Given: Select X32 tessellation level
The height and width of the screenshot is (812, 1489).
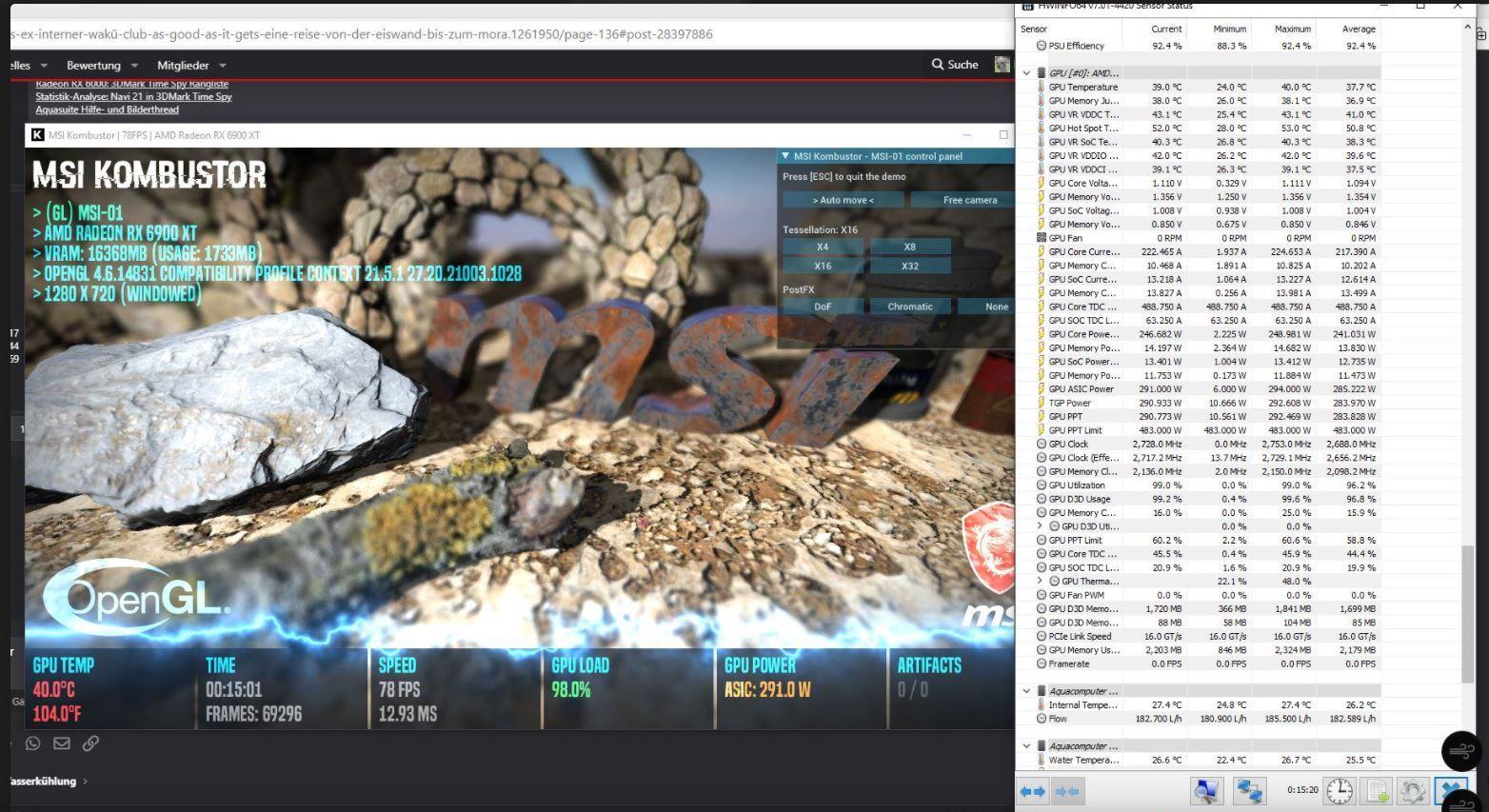Looking at the screenshot, I should pos(910,267).
